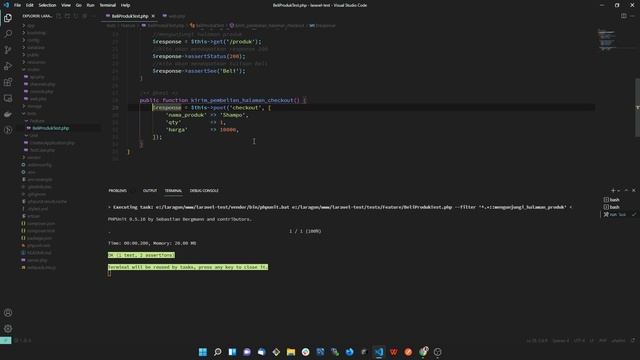Click the New File icon in Explorer header

pos(59,16)
